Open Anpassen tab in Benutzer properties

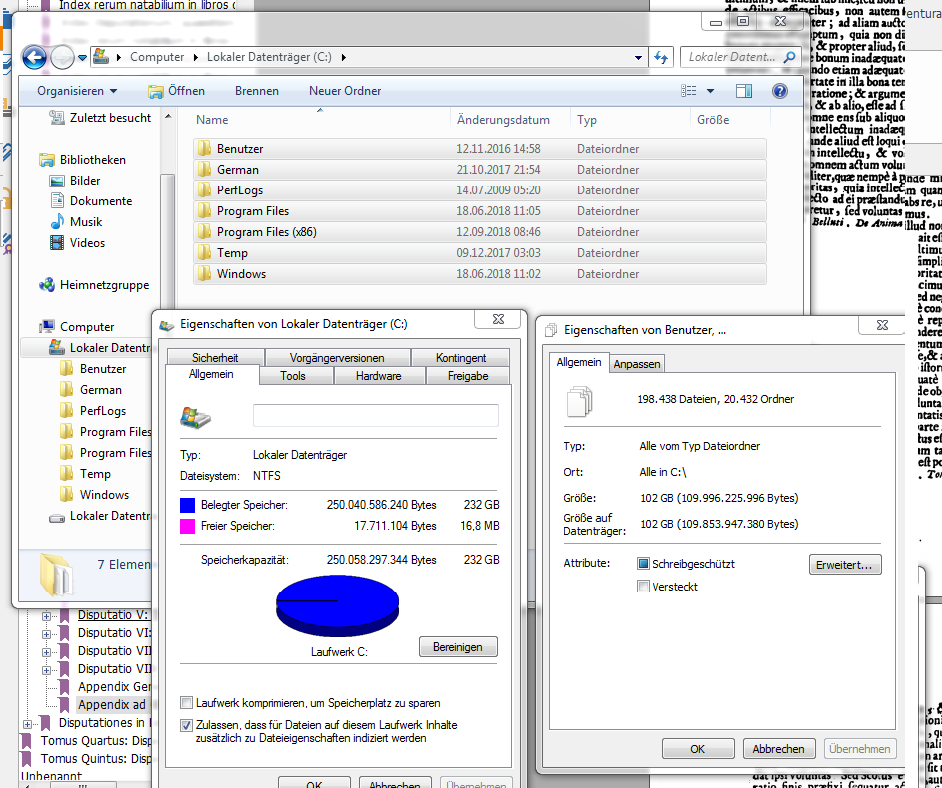[637, 364]
